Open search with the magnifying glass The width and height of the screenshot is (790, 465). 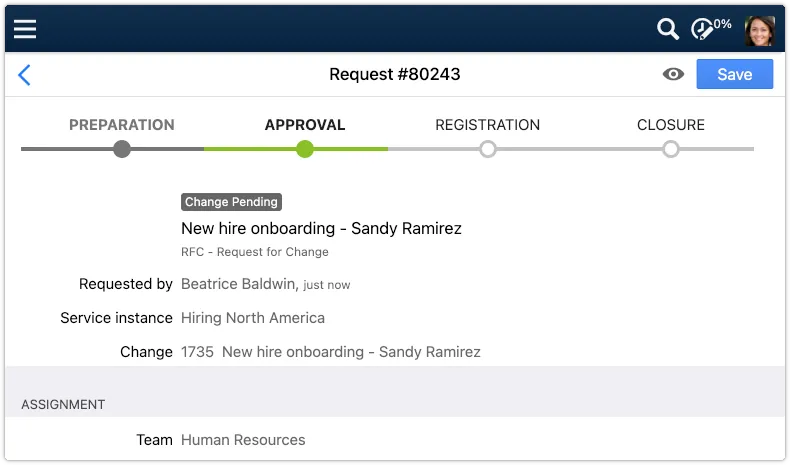tap(668, 29)
